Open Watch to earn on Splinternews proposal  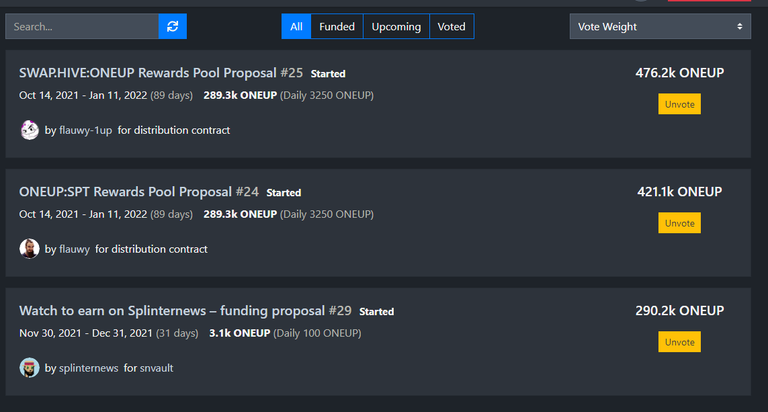(x=185, y=311)
